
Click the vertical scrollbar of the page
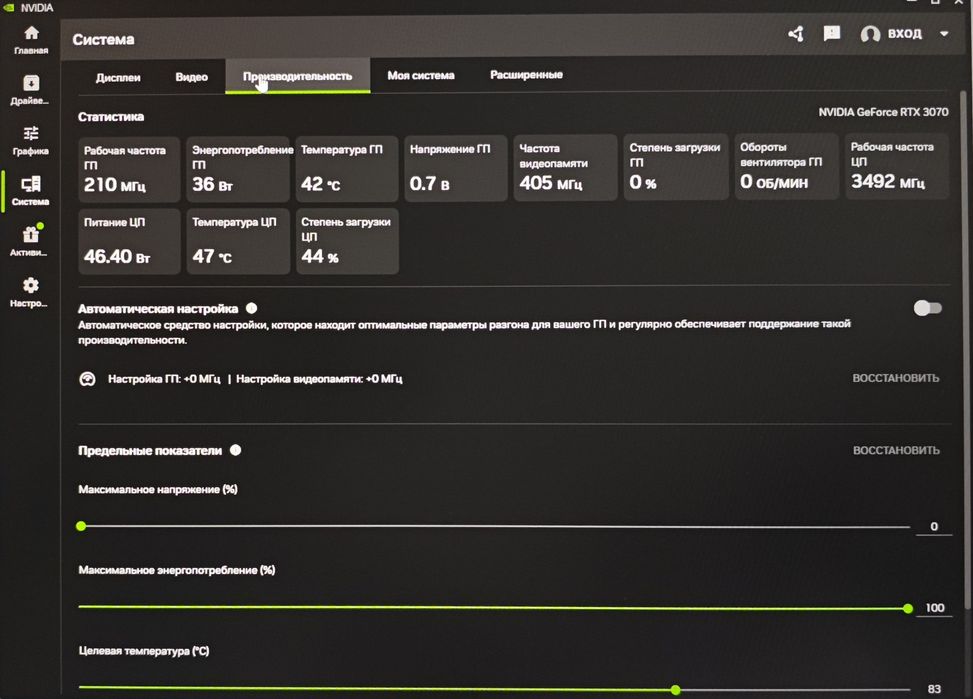pyautogui.click(x=964, y=351)
